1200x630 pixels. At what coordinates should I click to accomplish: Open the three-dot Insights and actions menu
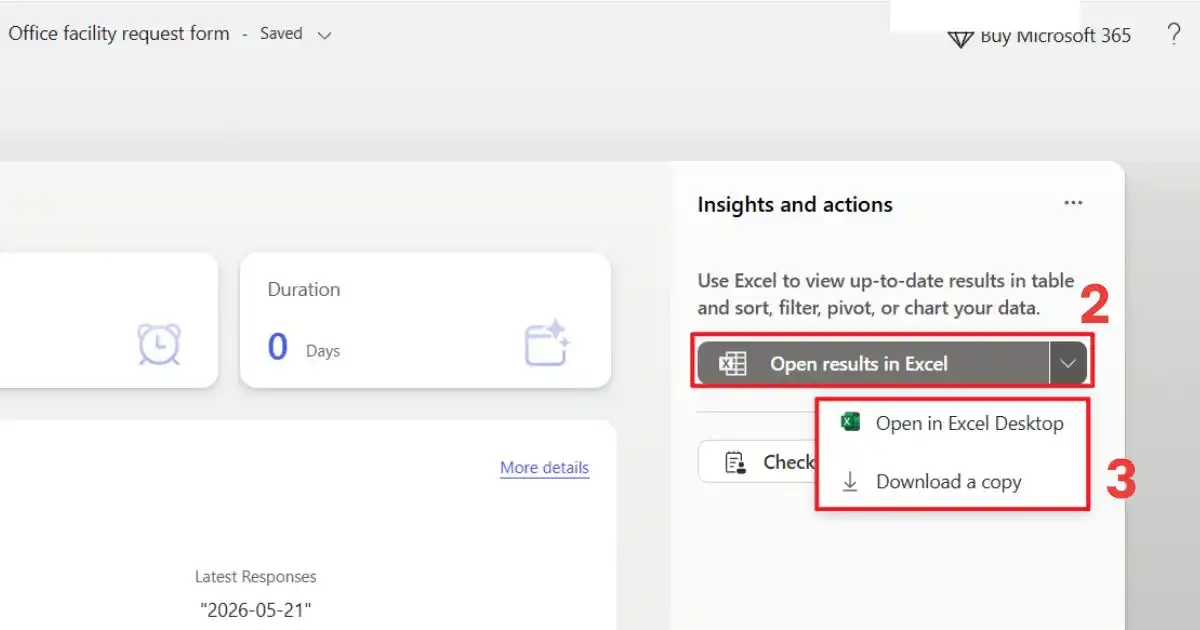point(1073,203)
